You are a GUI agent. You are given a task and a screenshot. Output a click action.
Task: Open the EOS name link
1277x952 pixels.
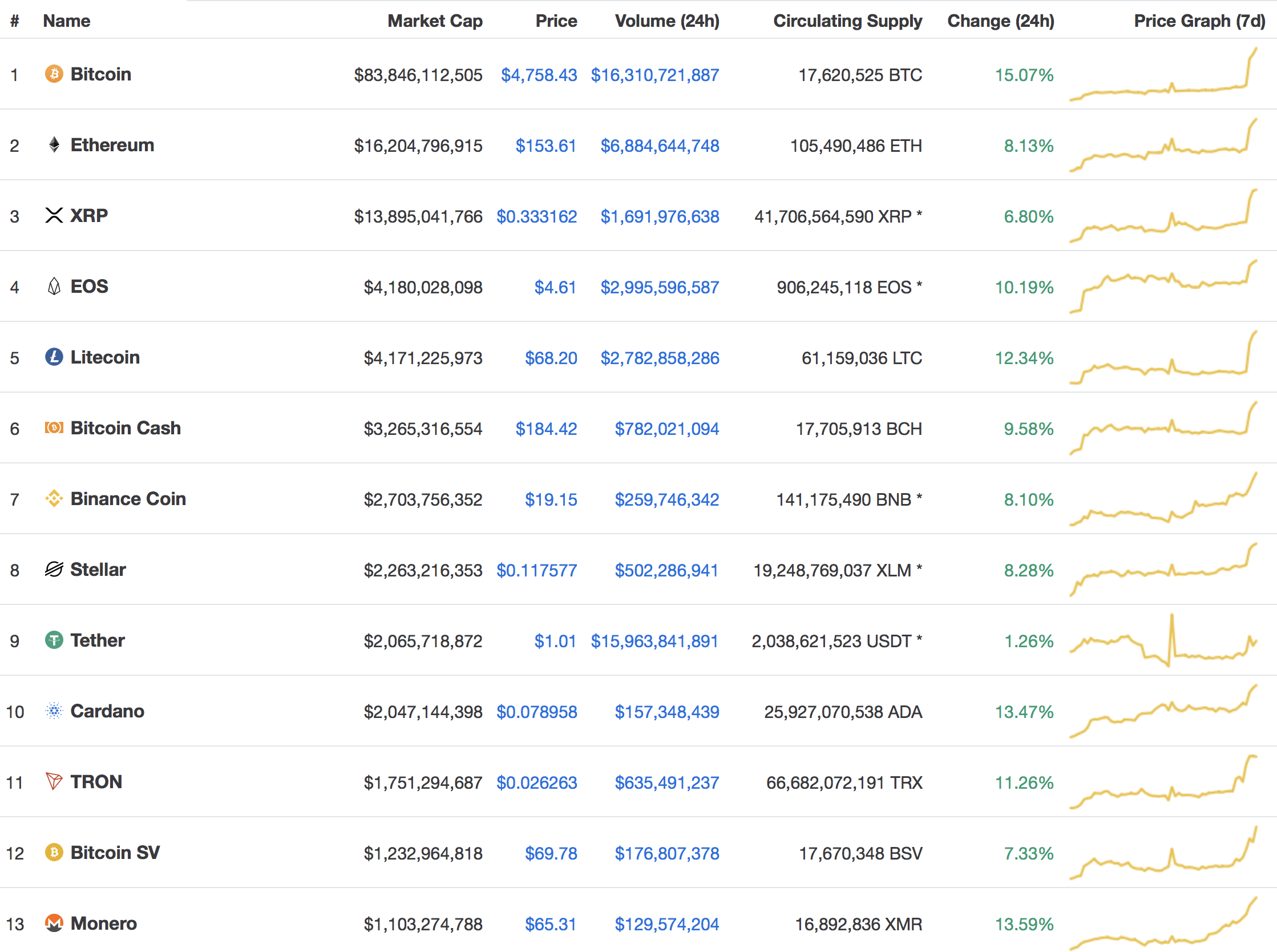(x=89, y=287)
